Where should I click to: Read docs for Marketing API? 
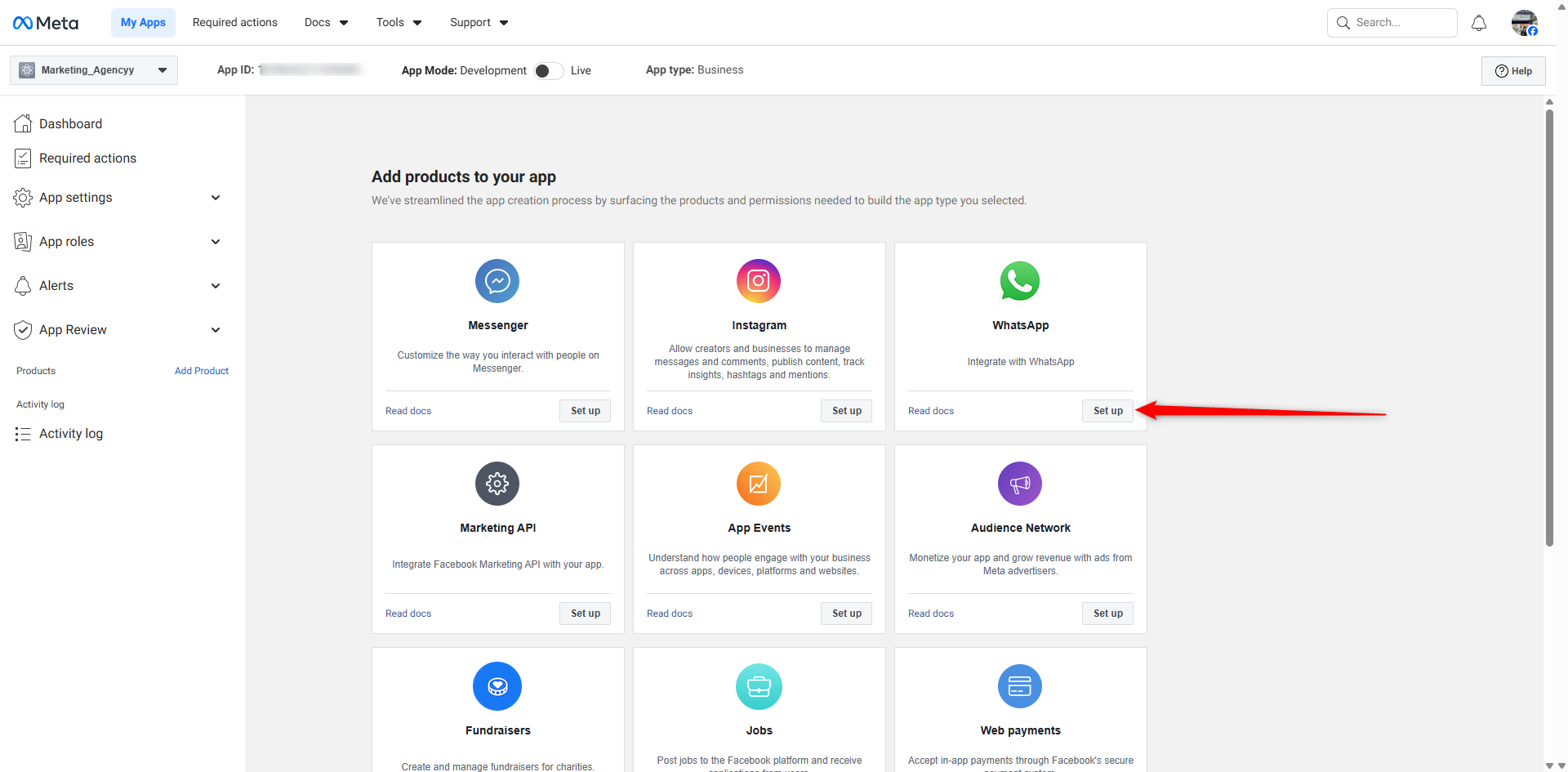coord(408,614)
